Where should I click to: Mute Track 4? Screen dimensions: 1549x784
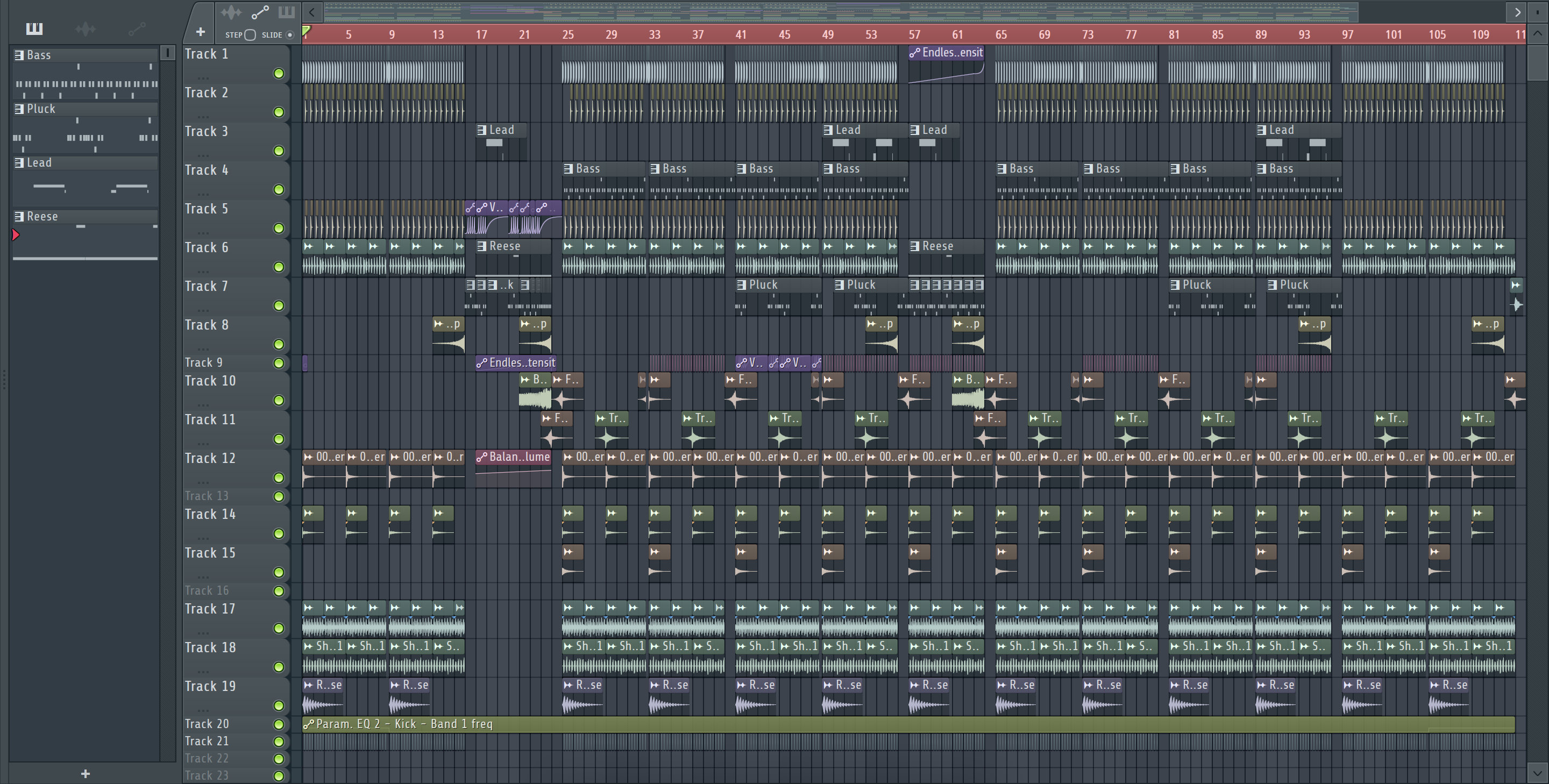pyautogui.click(x=279, y=189)
